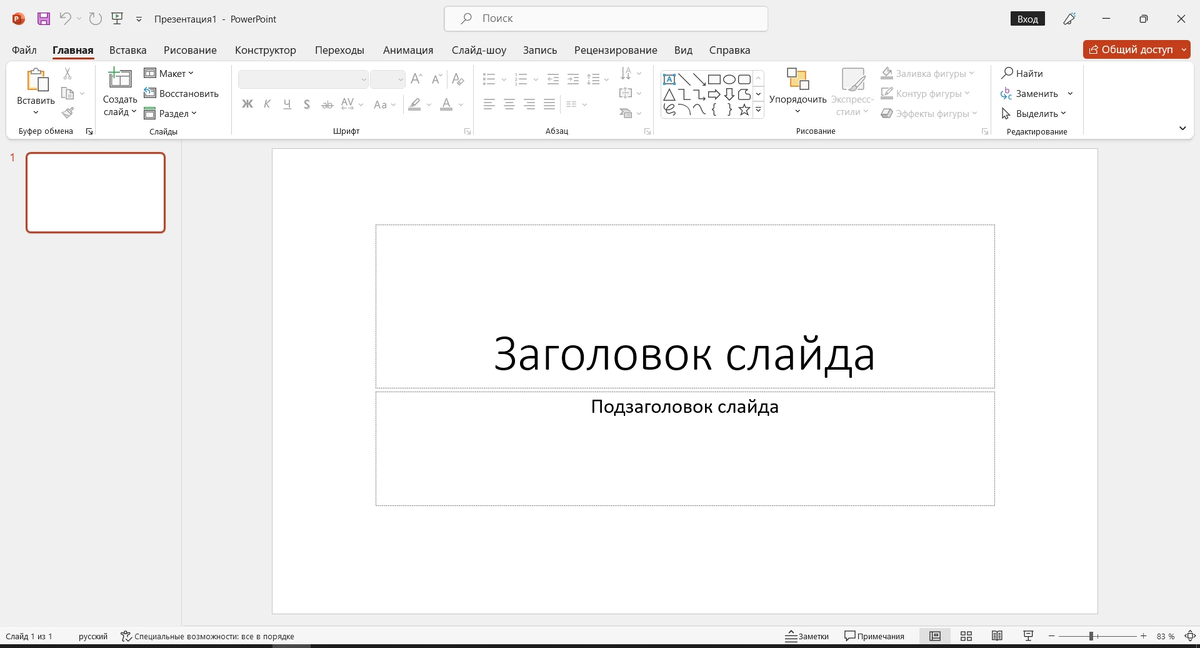The height and width of the screenshot is (648, 1200).
Task: Open the Выделить select dropdown
Action: tap(1034, 113)
